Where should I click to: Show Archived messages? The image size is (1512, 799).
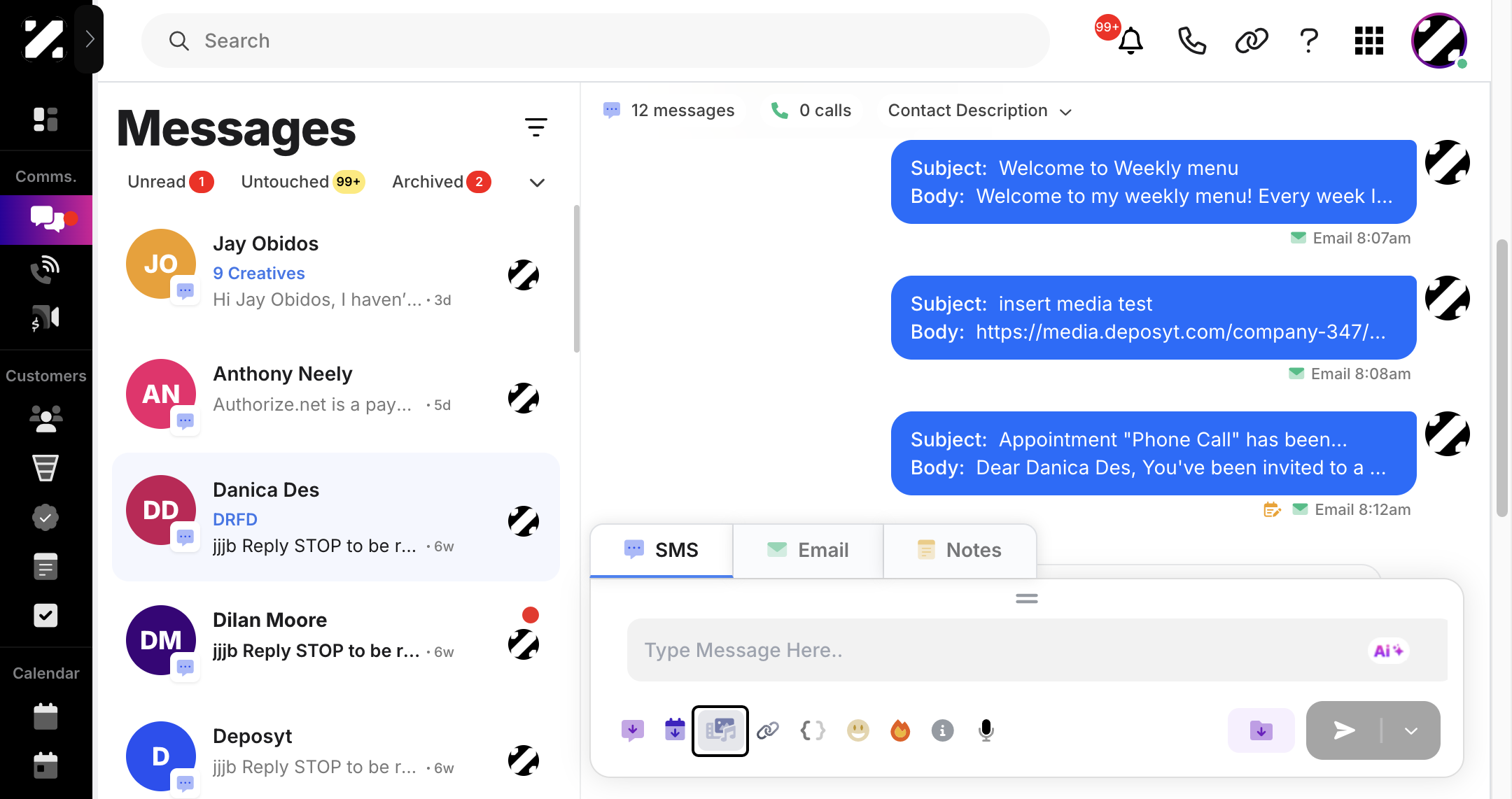point(441,182)
